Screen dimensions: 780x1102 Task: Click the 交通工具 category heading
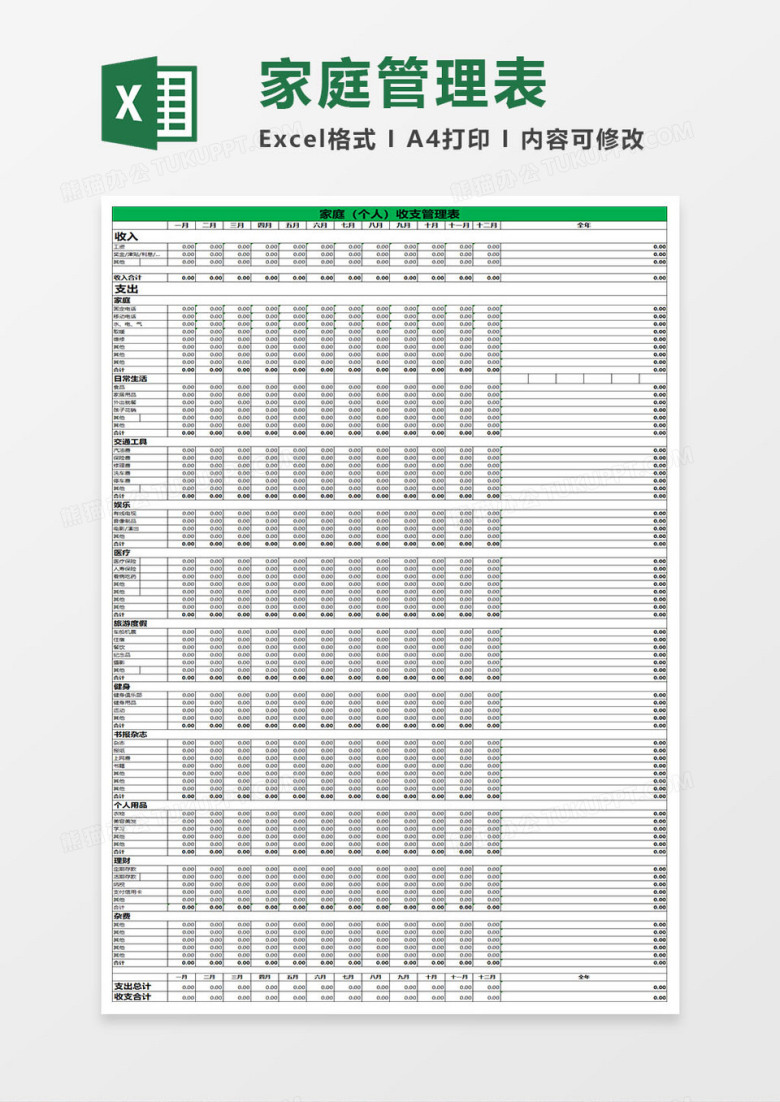[131, 442]
